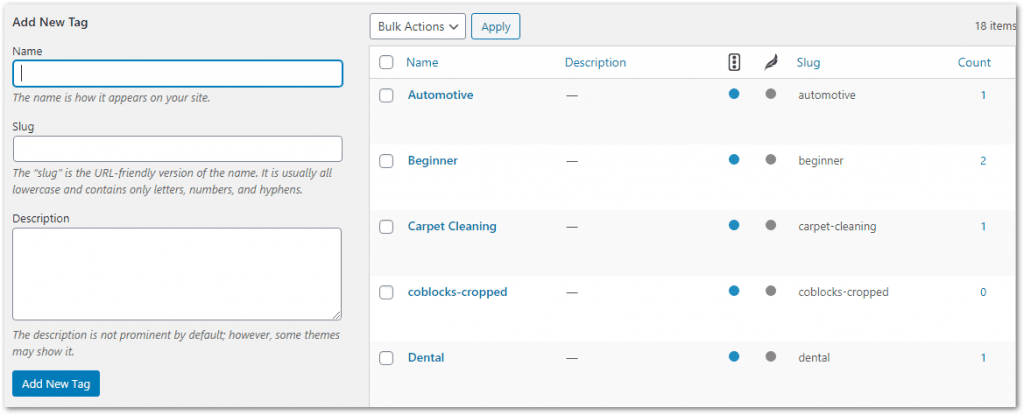Open the Bulk Actions dropdown
The image size is (1024, 415).
coord(417,27)
